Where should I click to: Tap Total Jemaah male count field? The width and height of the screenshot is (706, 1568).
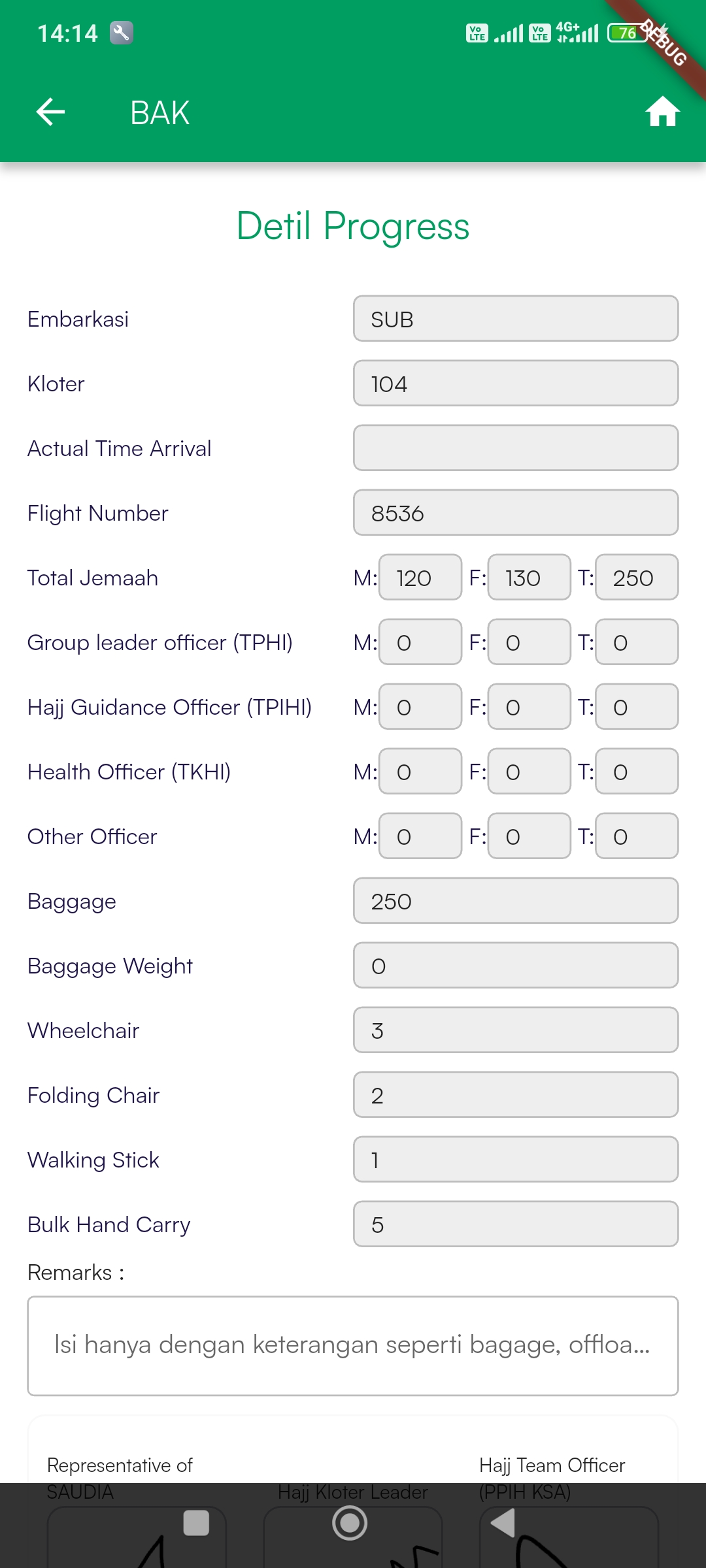click(x=420, y=578)
